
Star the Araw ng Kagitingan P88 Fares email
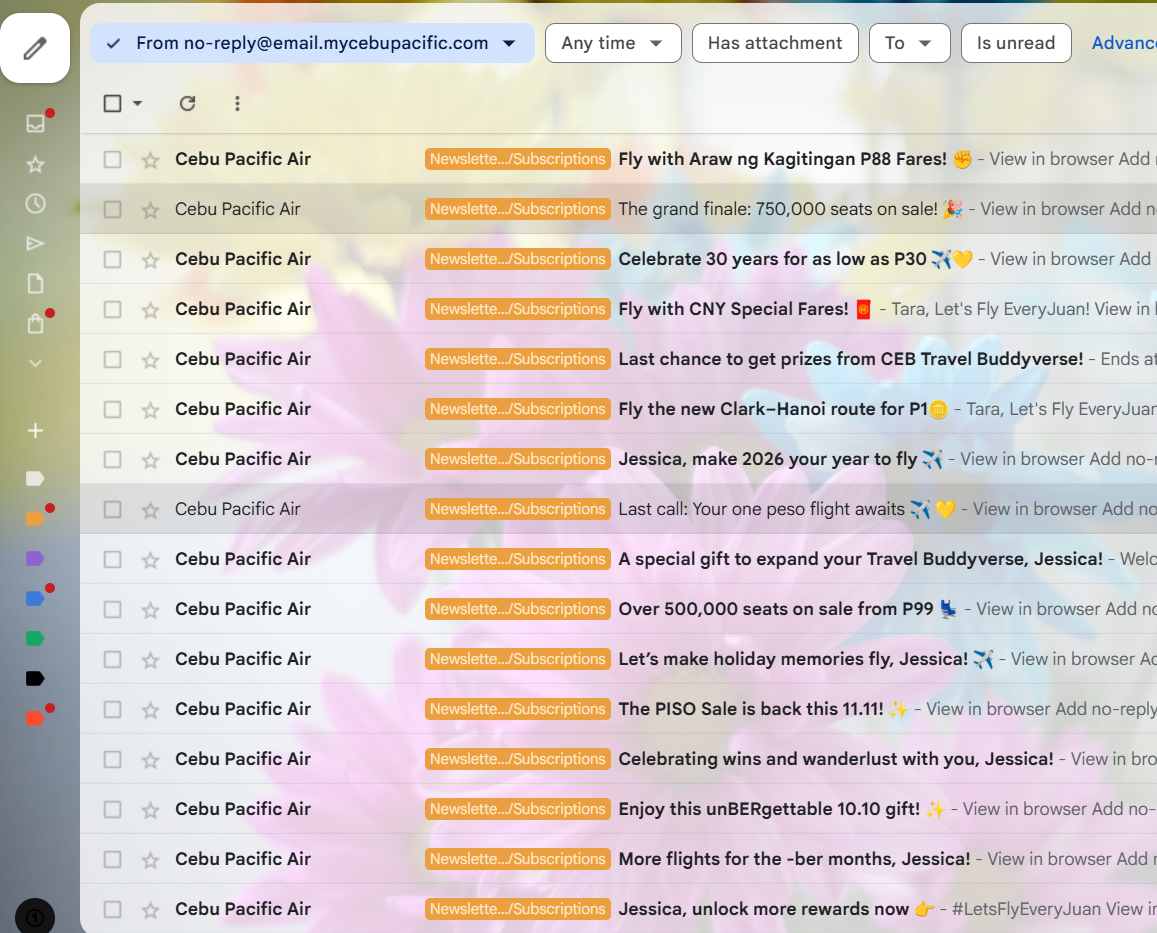(x=151, y=159)
